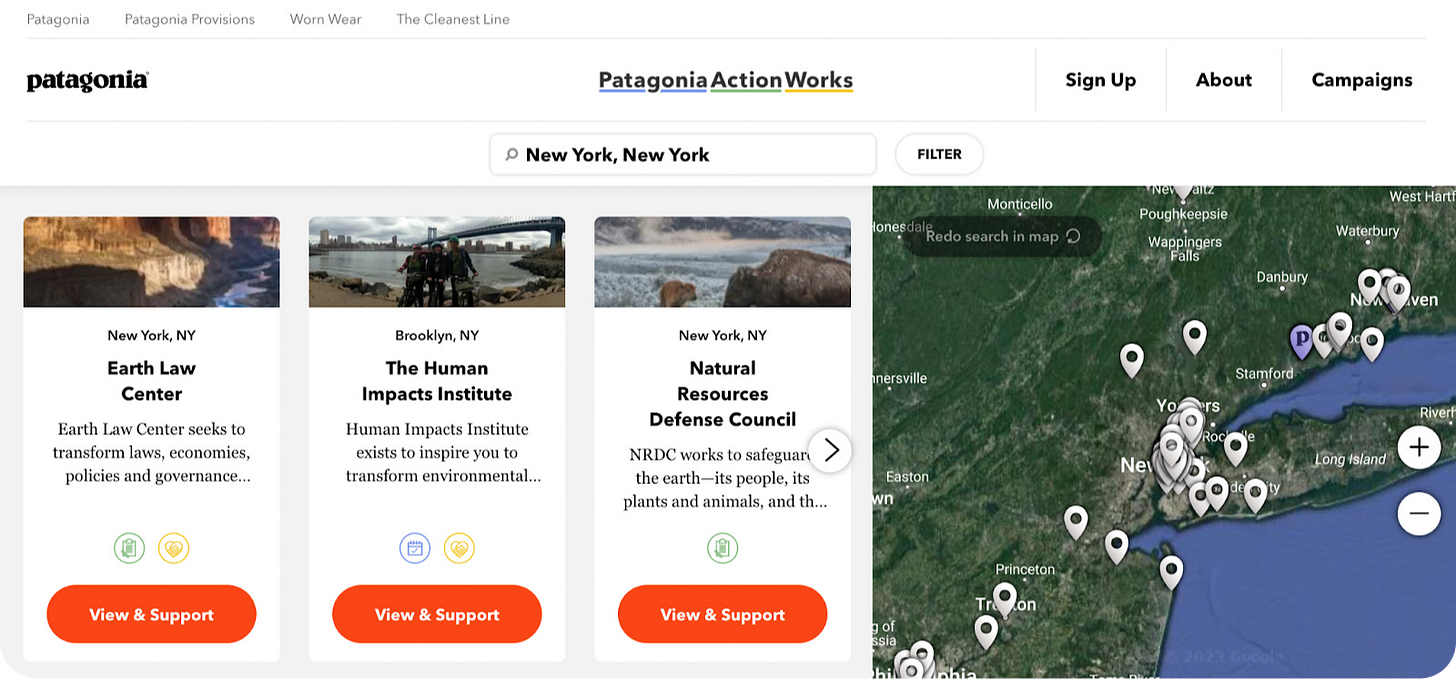1456x679 pixels.
Task: Open the About page
Action: [1224, 80]
